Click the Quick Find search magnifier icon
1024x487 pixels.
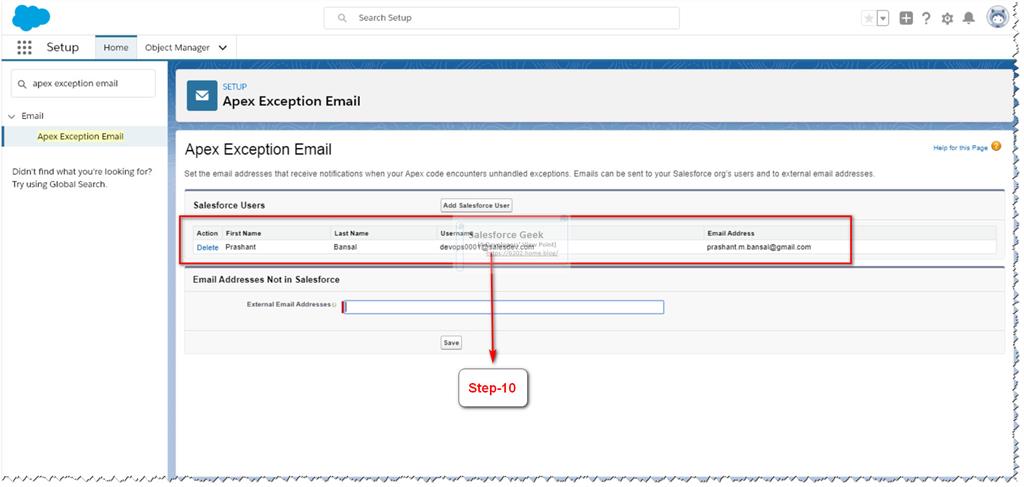(22, 84)
